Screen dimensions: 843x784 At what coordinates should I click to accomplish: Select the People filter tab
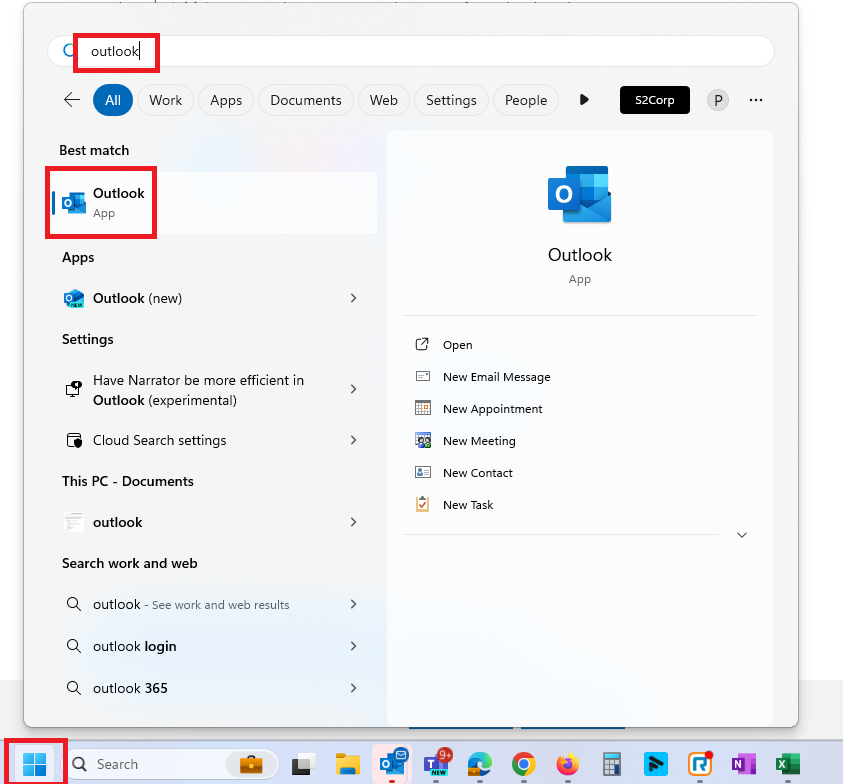click(526, 100)
